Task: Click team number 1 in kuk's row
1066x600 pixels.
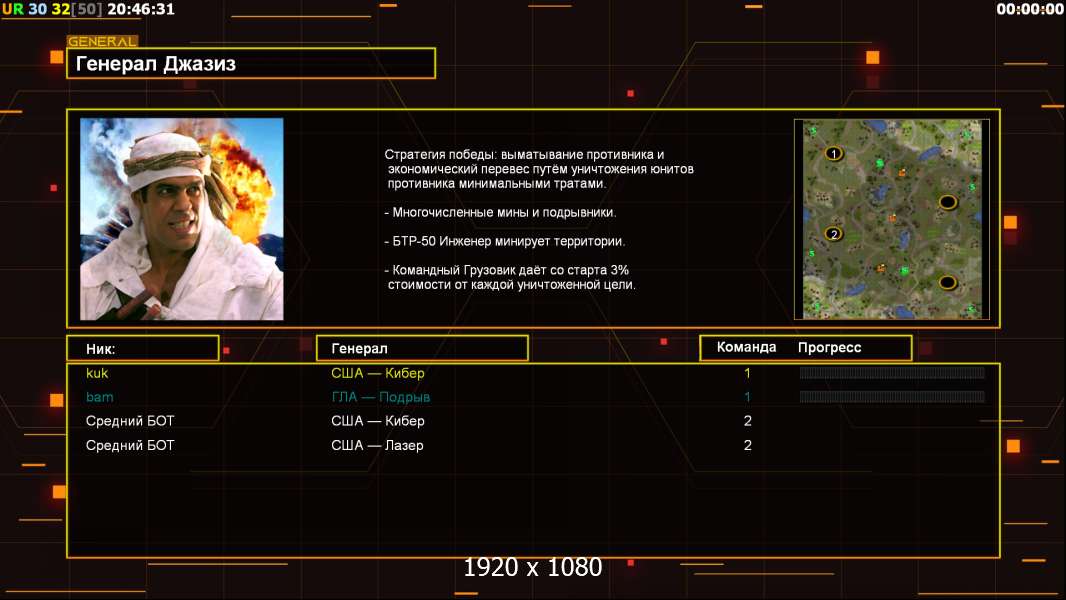Action: click(747, 373)
